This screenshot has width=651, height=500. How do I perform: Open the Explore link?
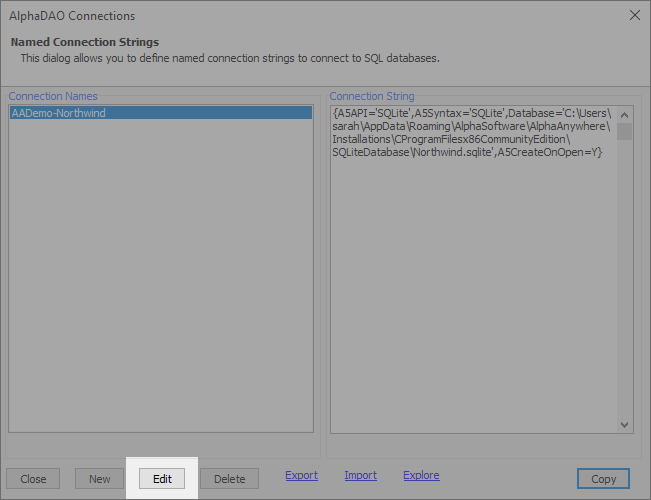click(x=421, y=475)
